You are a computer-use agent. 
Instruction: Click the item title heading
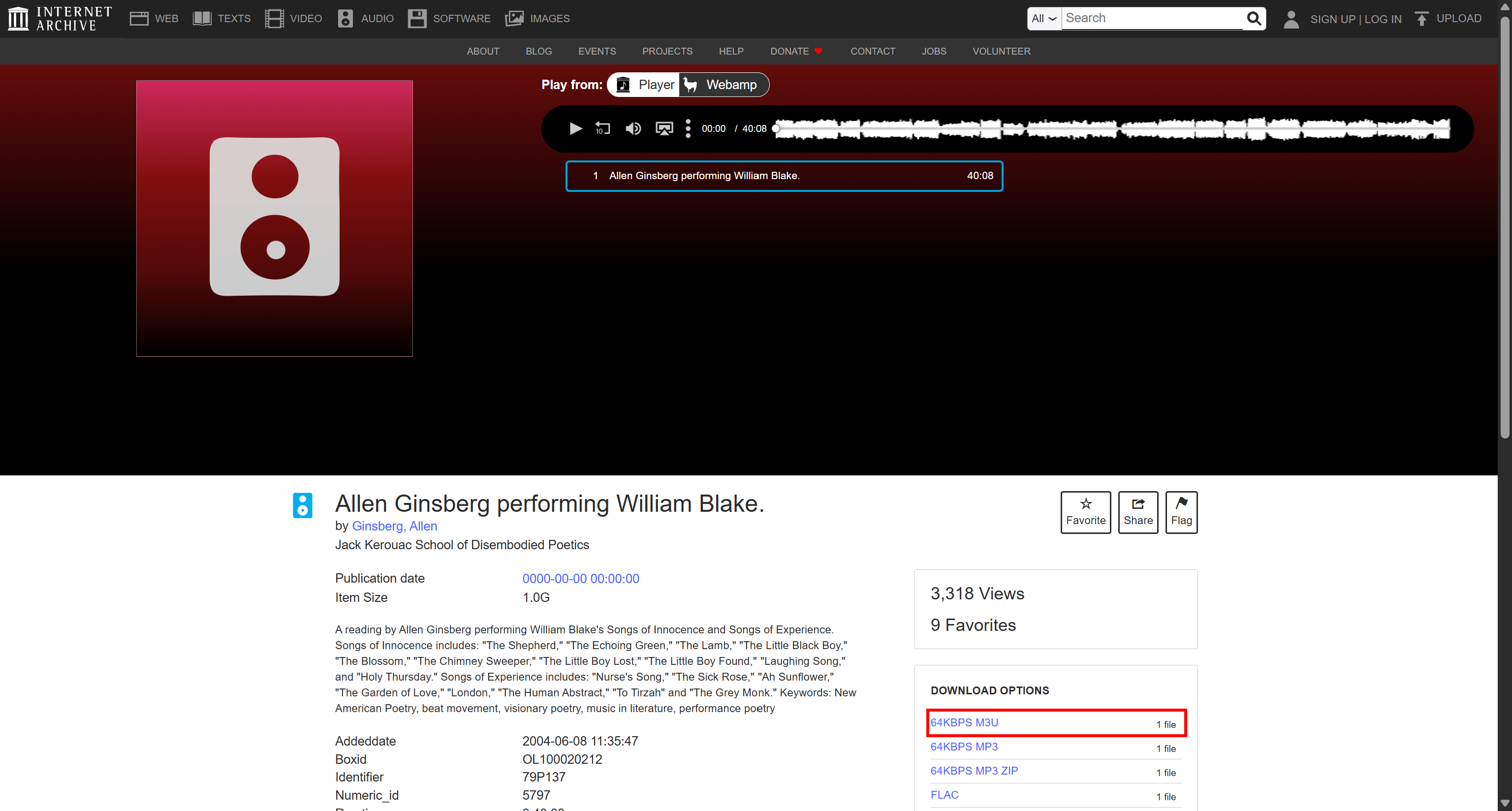click(x=549, y=503)
